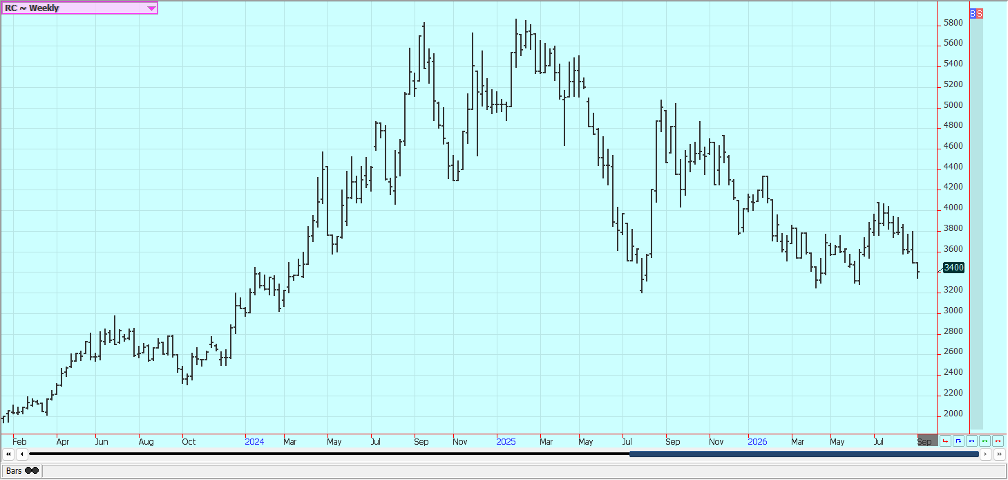Step chart forward with single right arrow
Screen dimensions: 1008x480
click(x=986, y=454)
